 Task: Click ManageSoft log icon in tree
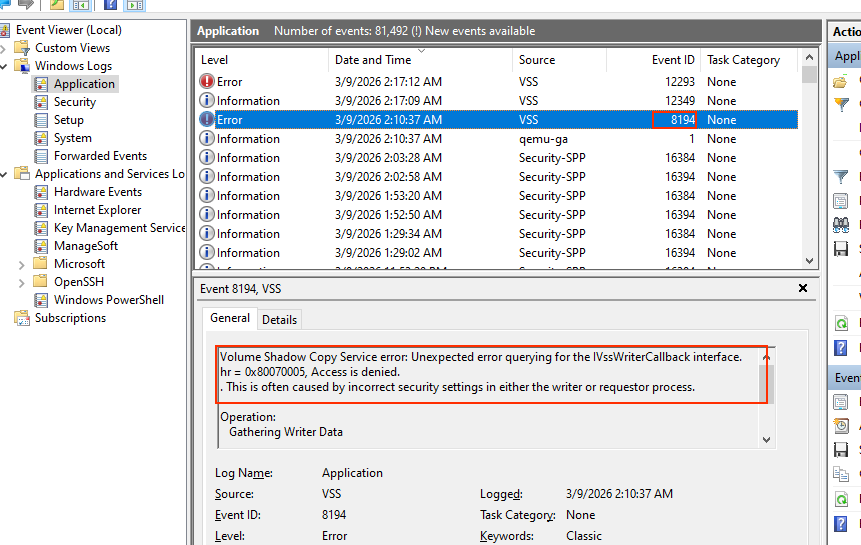point(41,246)
